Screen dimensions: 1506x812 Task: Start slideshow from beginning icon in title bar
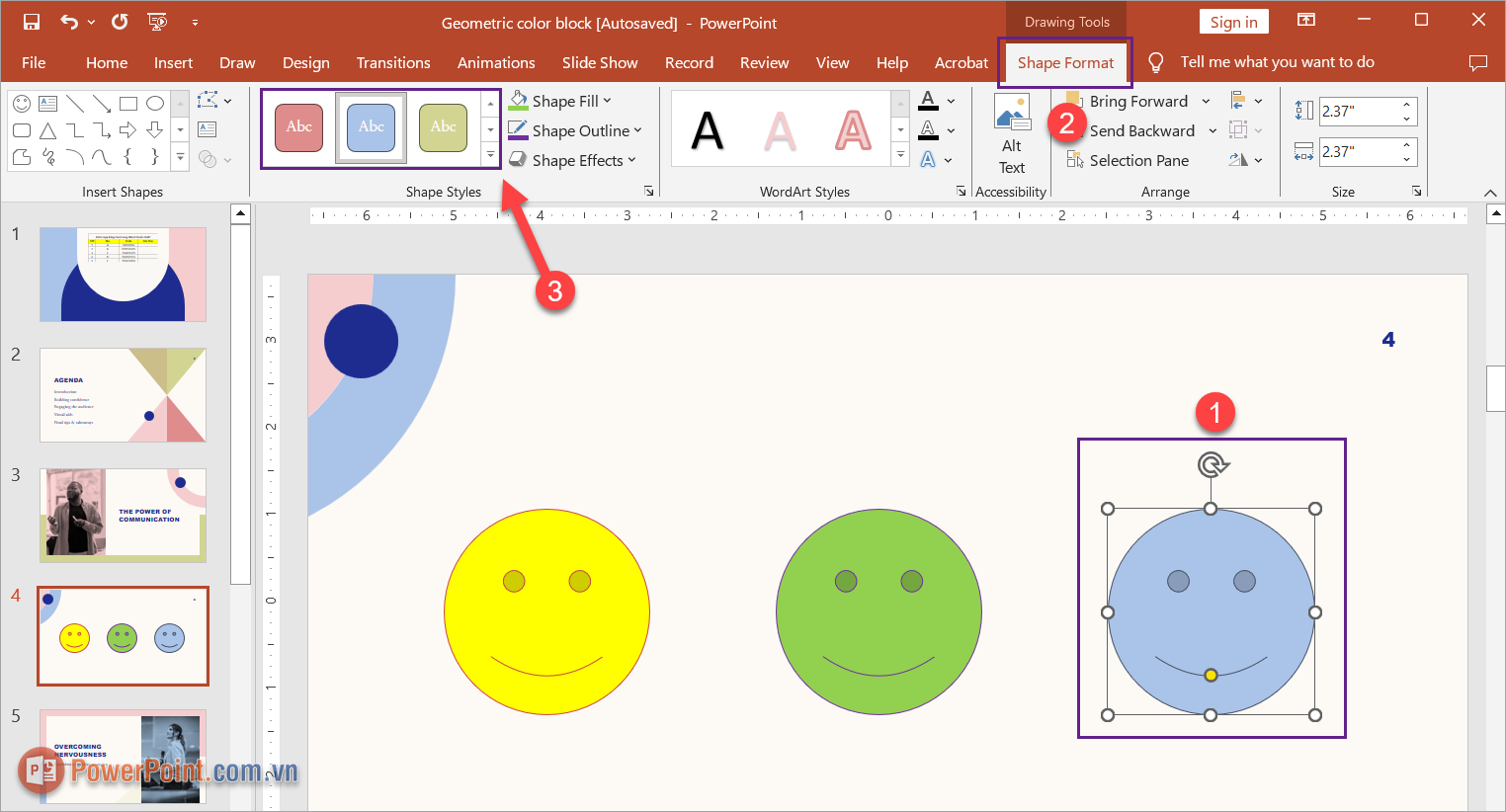point(156,22)
